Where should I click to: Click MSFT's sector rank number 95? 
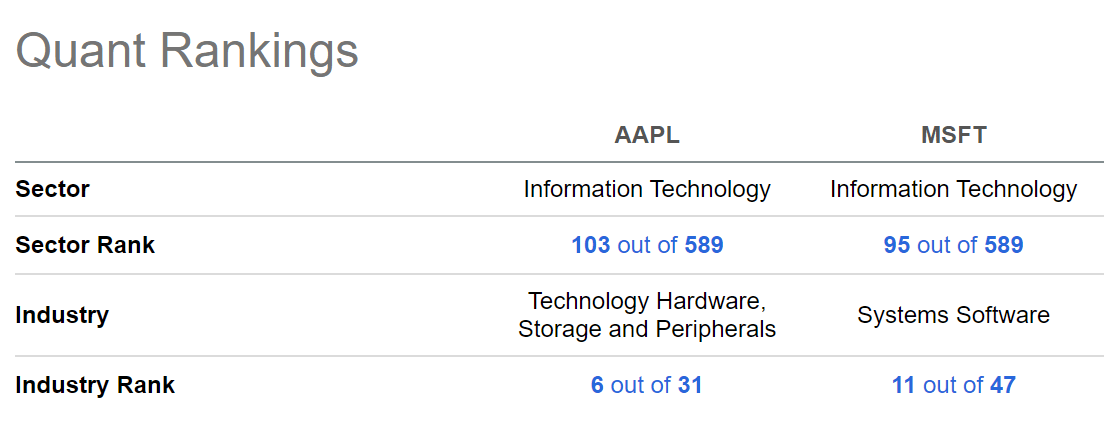897,245
